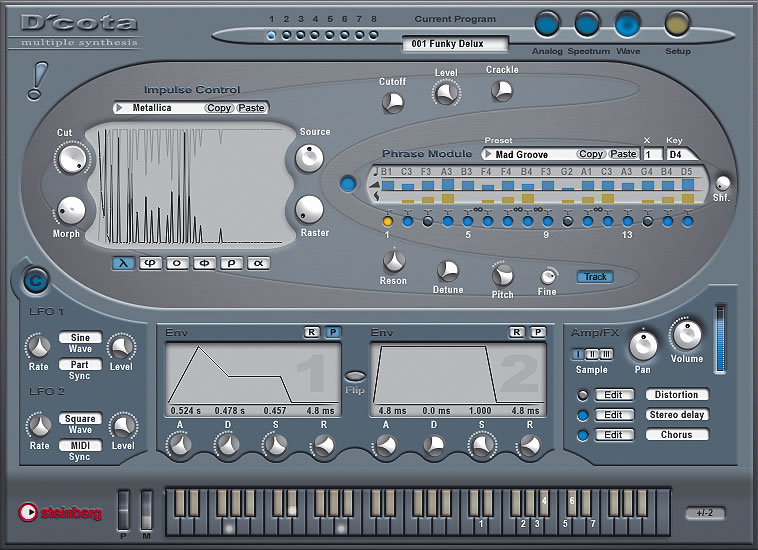The width and height of the screenshot is (758, 550).
Task: Switch to the Analog synthesis page
Action: [x=547, y=24]
